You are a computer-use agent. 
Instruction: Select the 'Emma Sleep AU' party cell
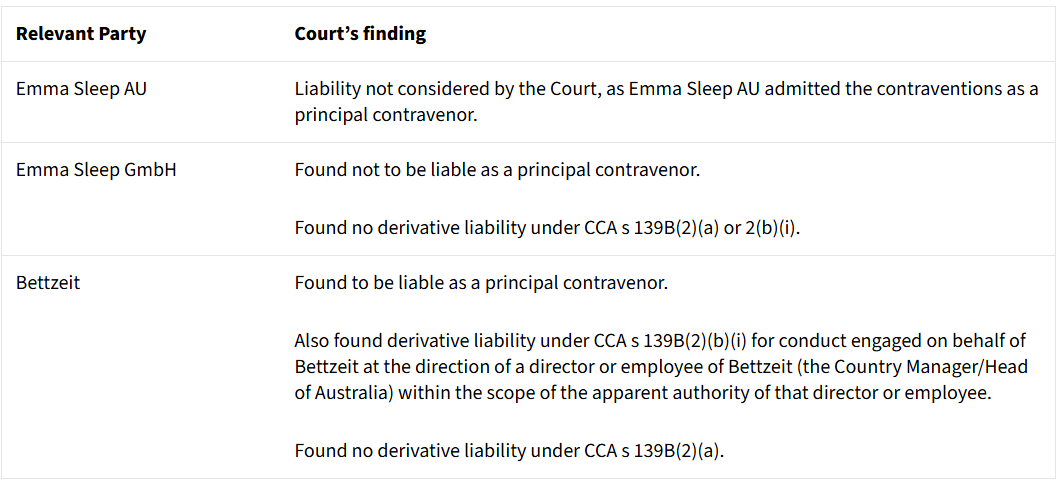point(81,89)
